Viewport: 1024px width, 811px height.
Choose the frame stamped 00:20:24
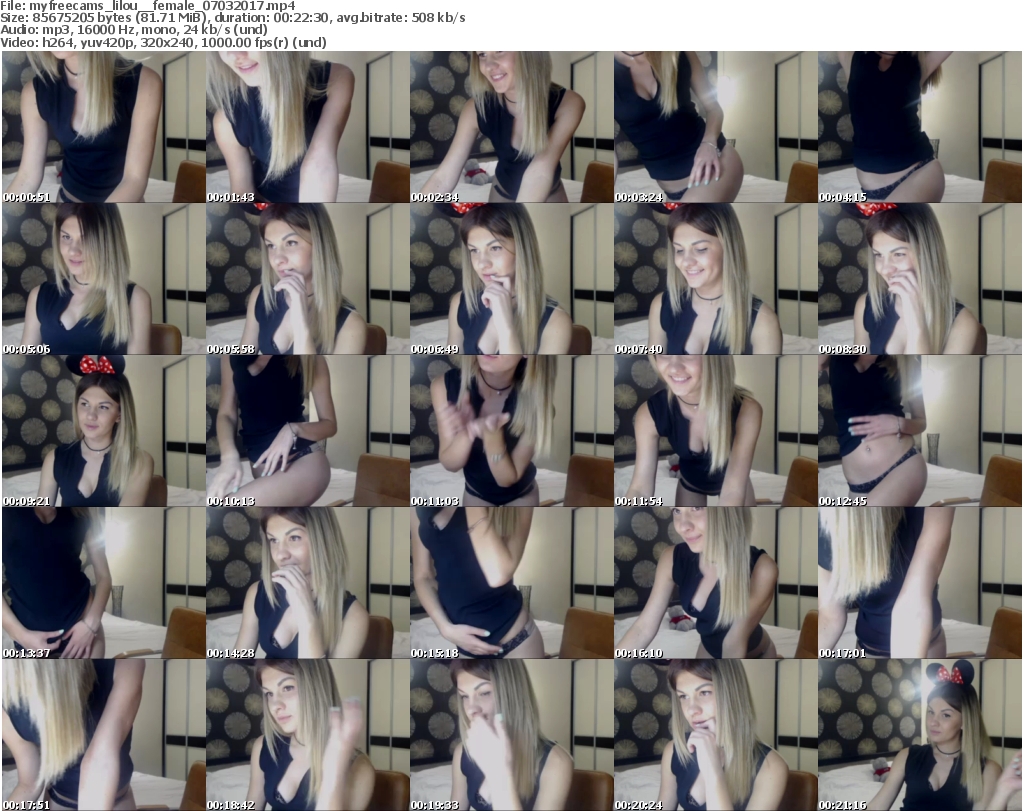[715, 735]
